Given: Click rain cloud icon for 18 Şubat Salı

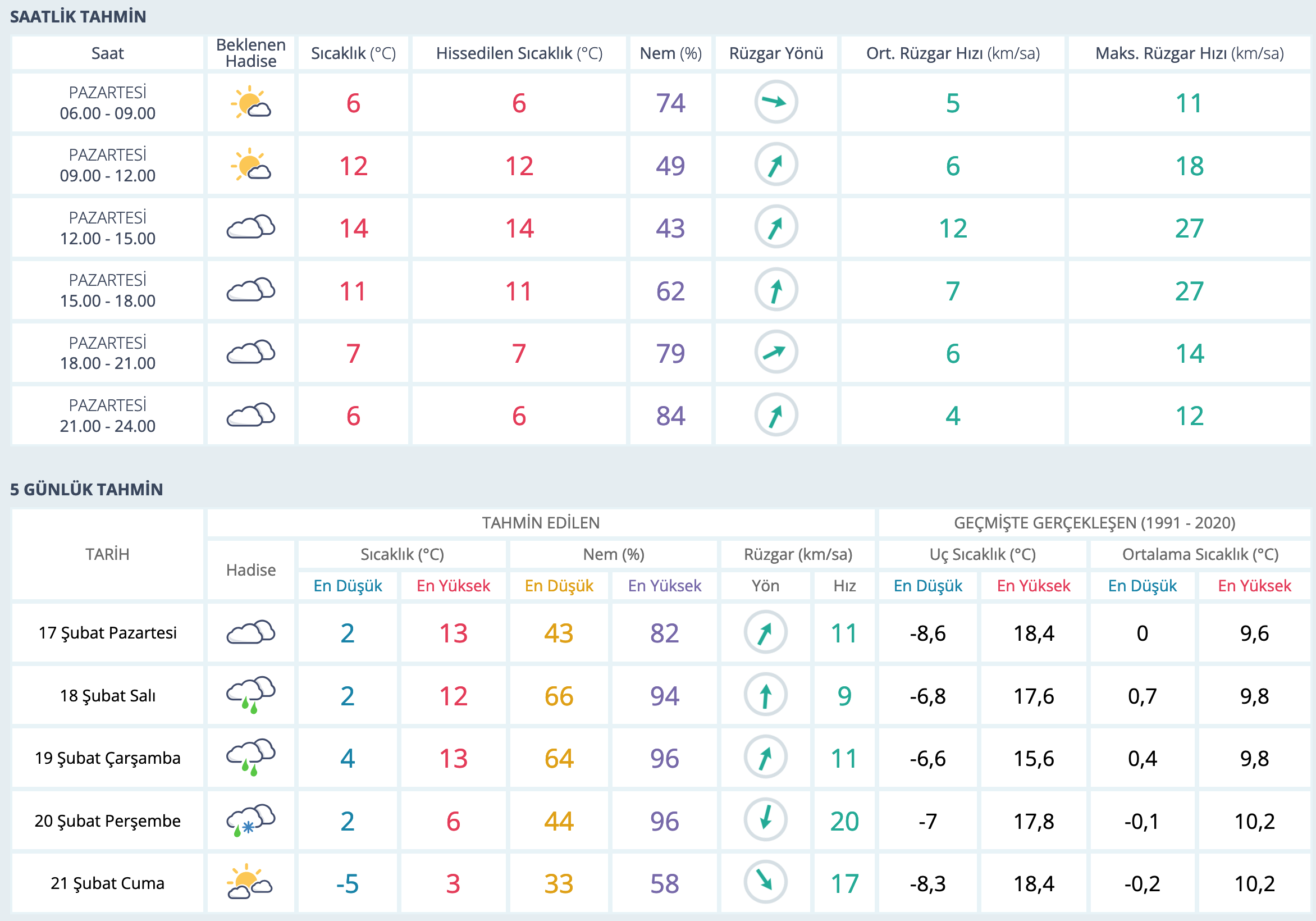Looking at the screenshot, I should click(250, 695).
